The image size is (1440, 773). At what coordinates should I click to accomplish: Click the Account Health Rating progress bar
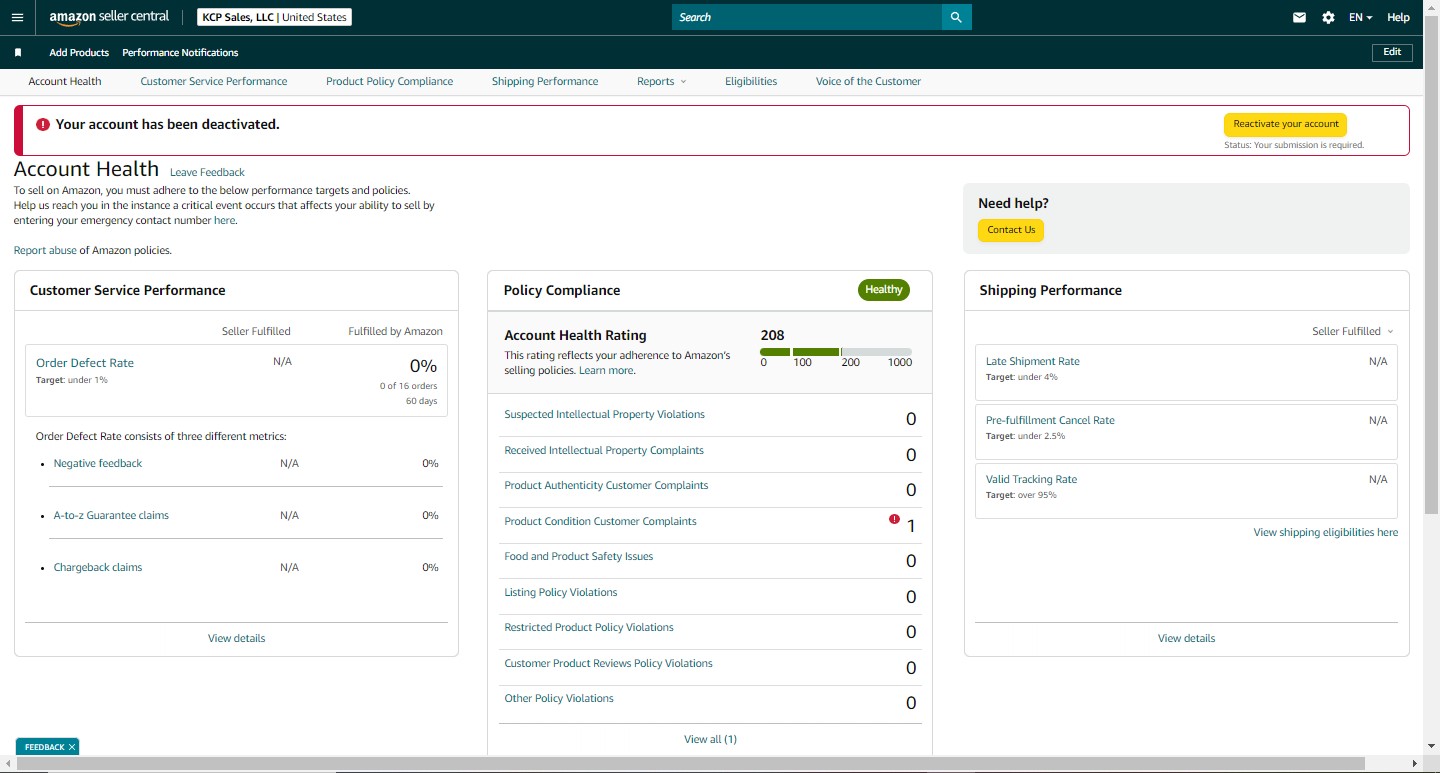[836, 352]
